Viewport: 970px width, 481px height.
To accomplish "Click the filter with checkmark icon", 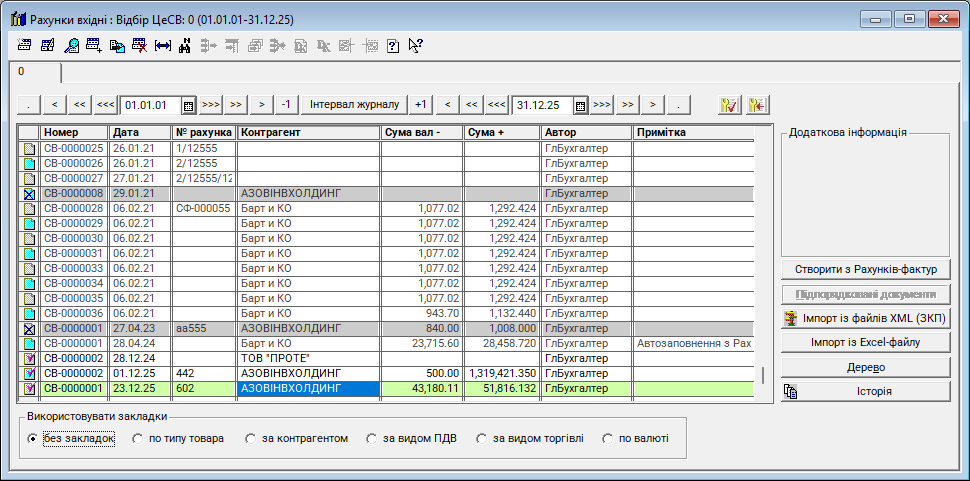I will coord(729,105).
